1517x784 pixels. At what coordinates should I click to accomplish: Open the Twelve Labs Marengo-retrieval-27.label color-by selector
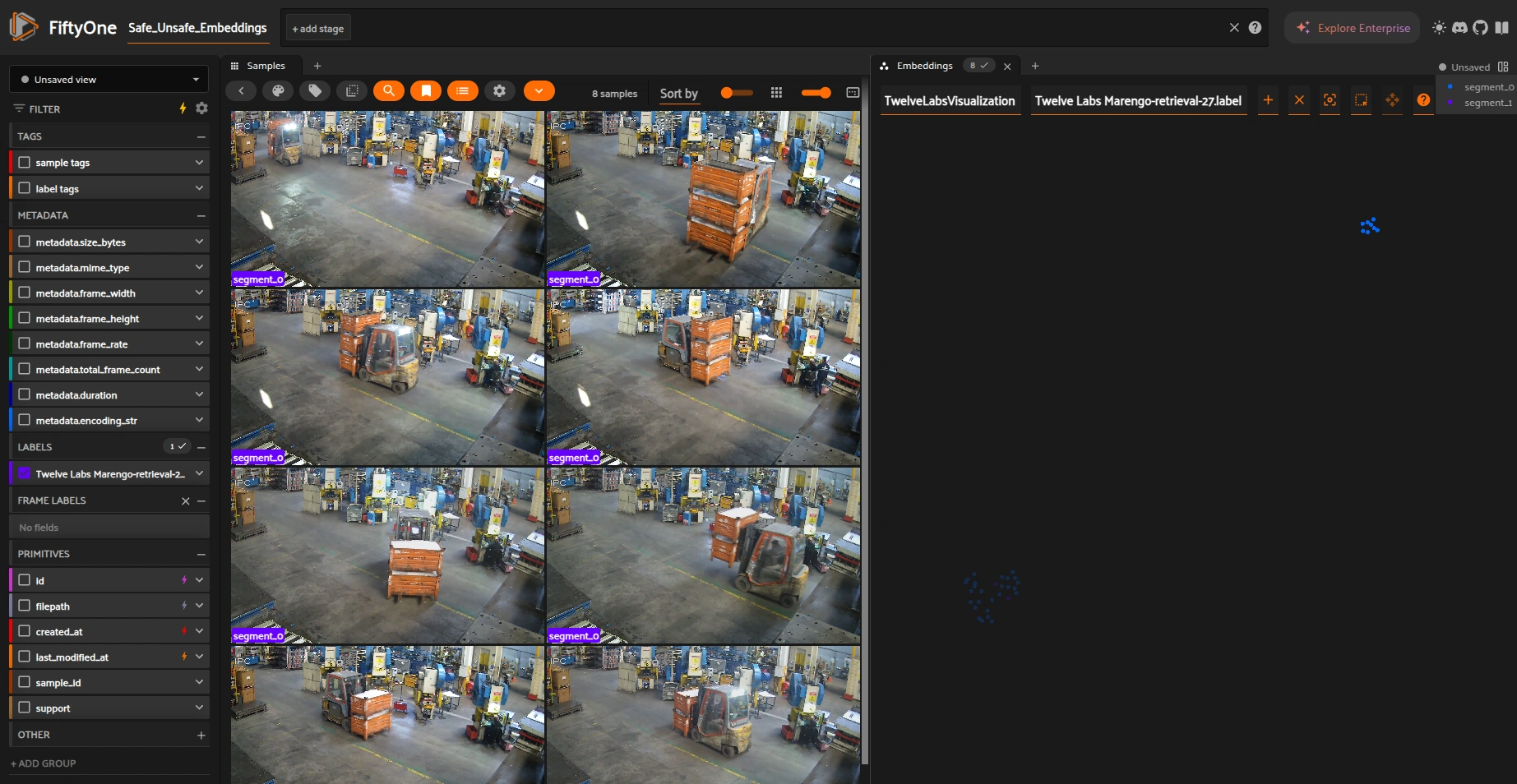1138,101
